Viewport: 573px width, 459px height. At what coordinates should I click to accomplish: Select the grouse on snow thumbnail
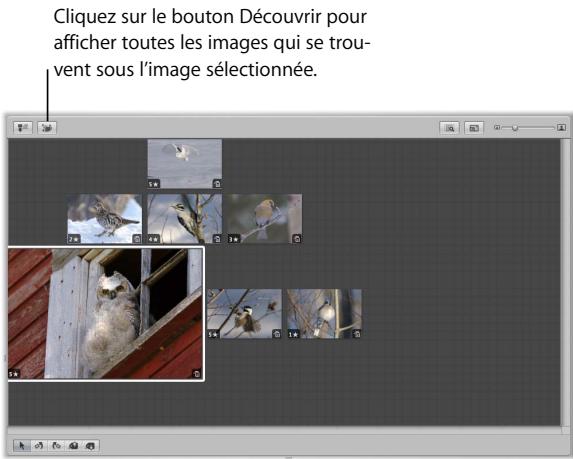104,219
